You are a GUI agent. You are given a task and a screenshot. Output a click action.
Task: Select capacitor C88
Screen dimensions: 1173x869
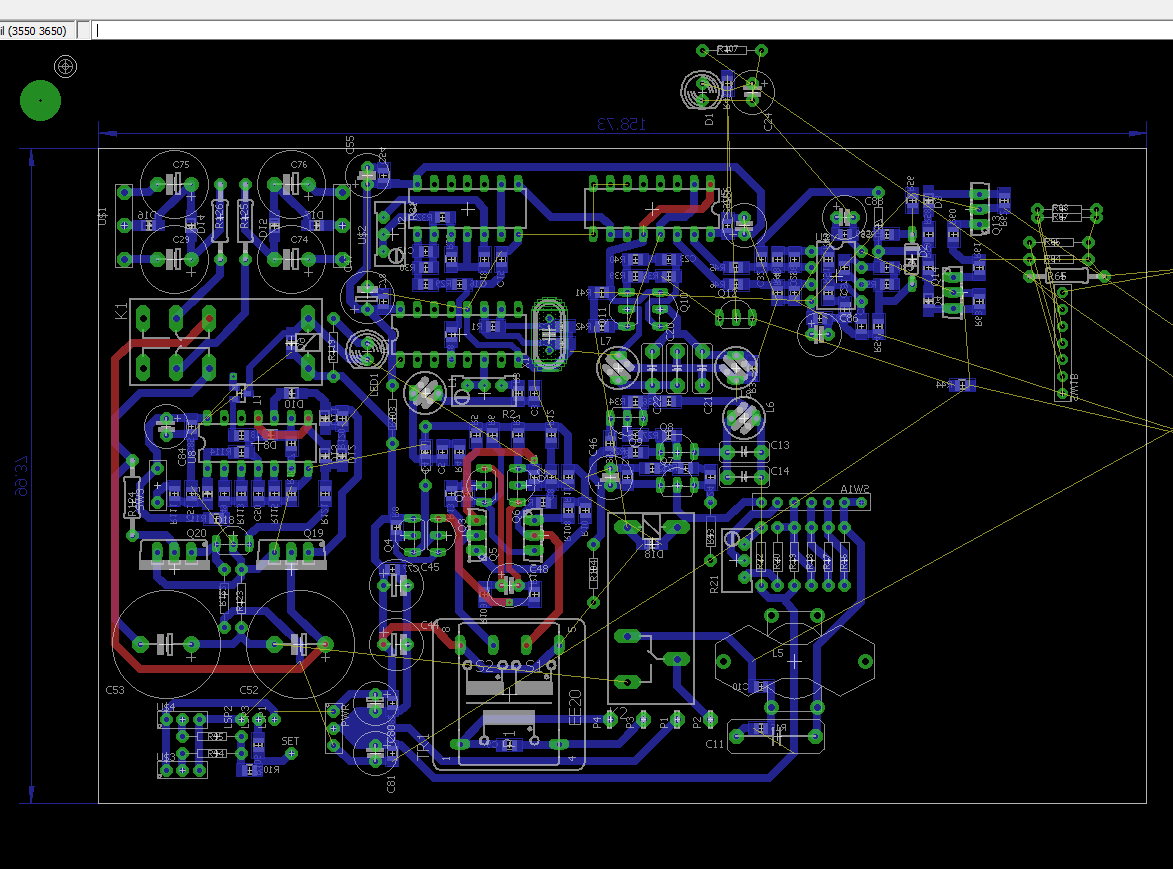(x=843, y=217)
